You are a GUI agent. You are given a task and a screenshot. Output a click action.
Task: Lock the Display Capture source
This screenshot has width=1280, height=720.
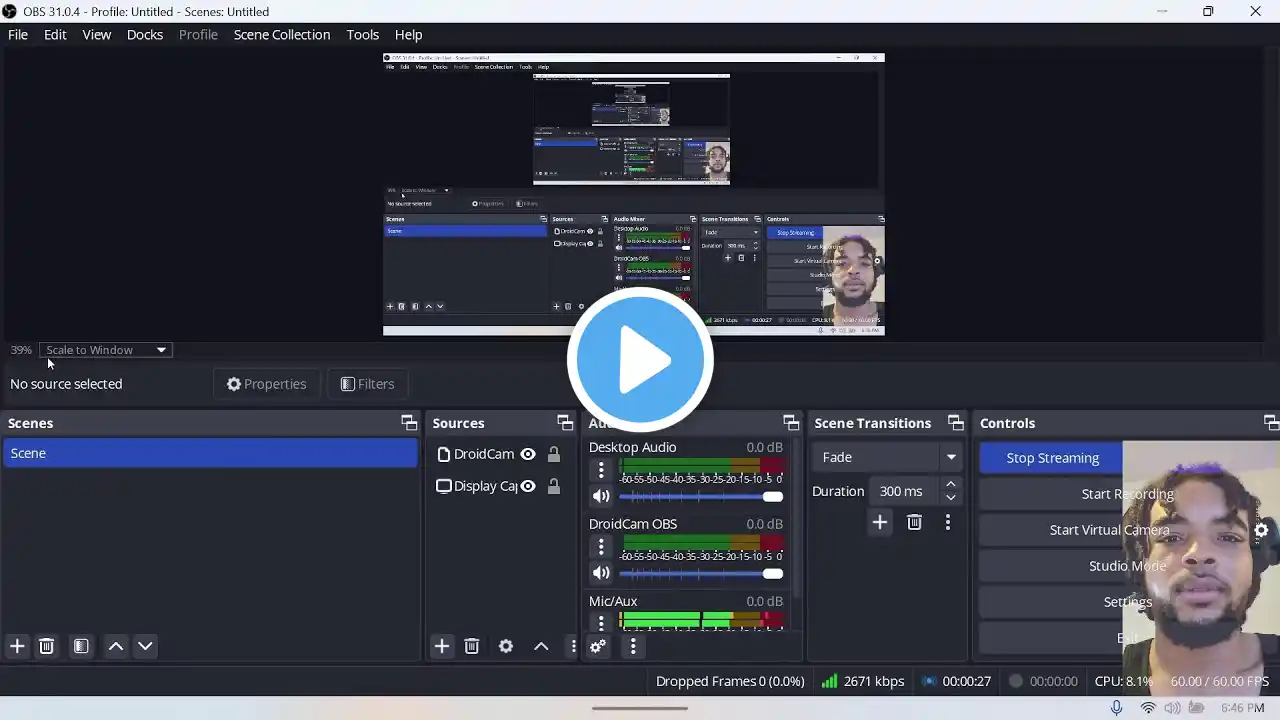point(553,486)
